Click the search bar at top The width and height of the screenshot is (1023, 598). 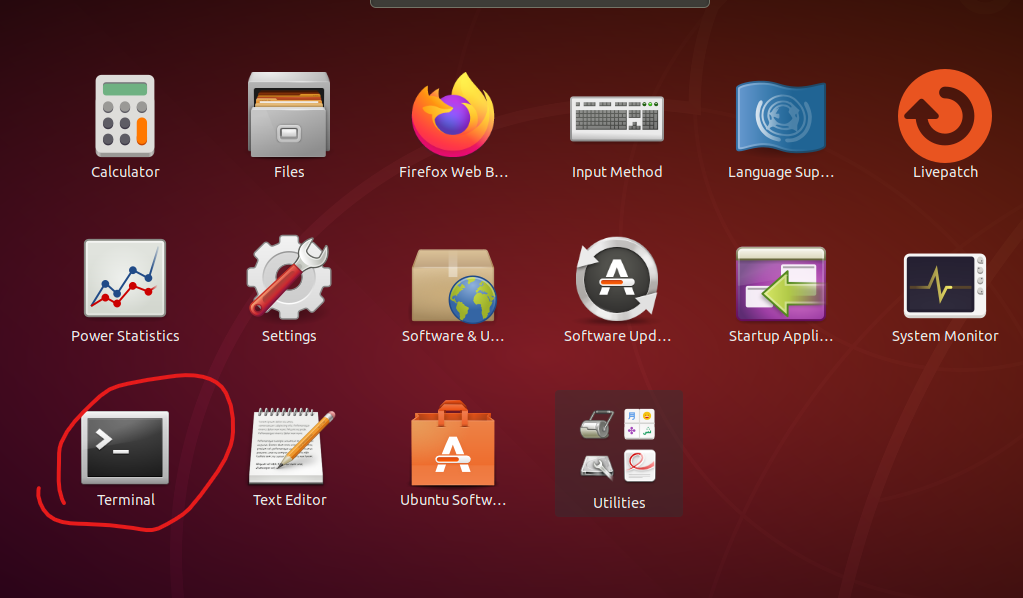(540, 3)
